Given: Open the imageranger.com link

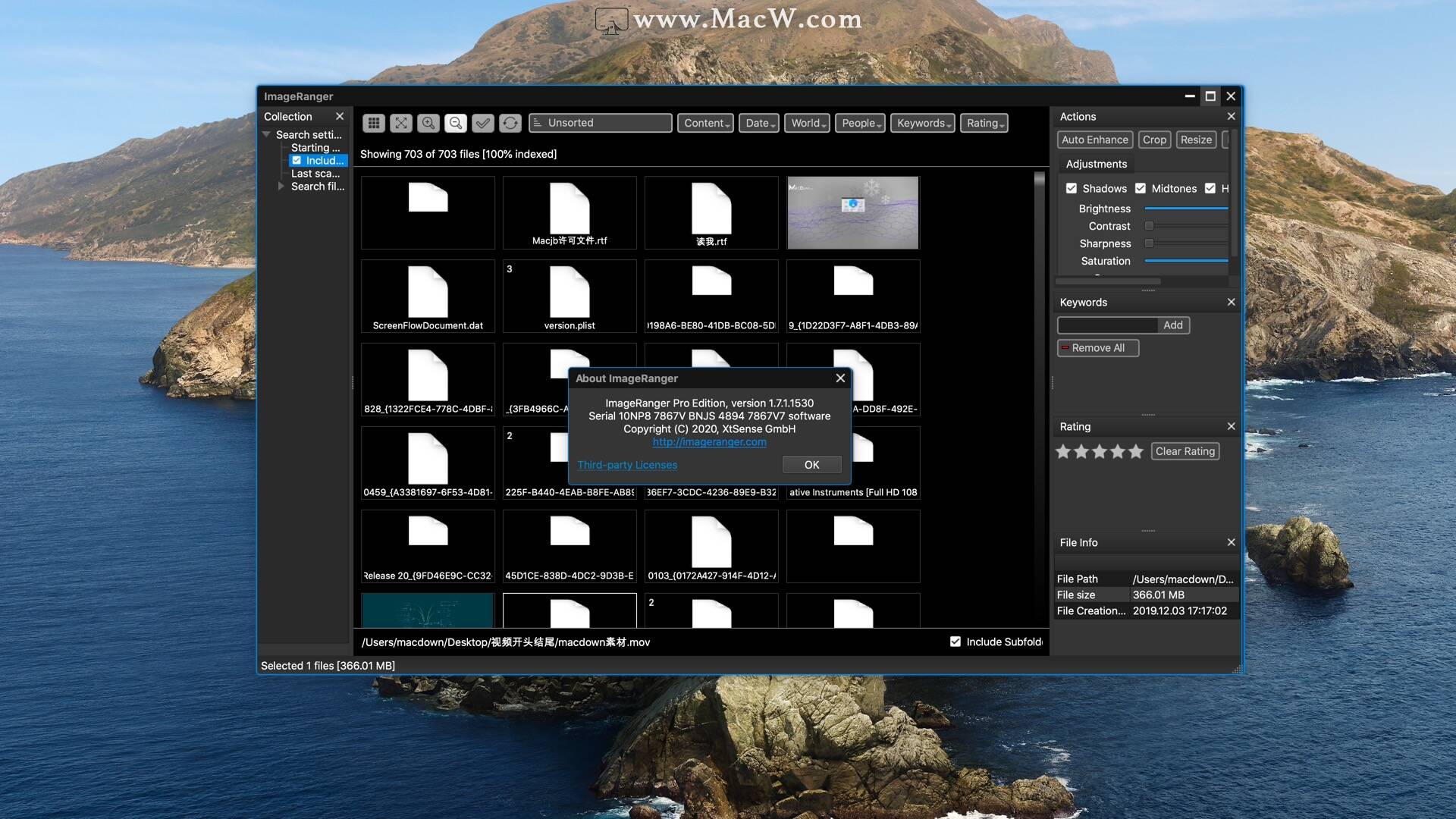Looking at the screenshot, I should point(709,441).
